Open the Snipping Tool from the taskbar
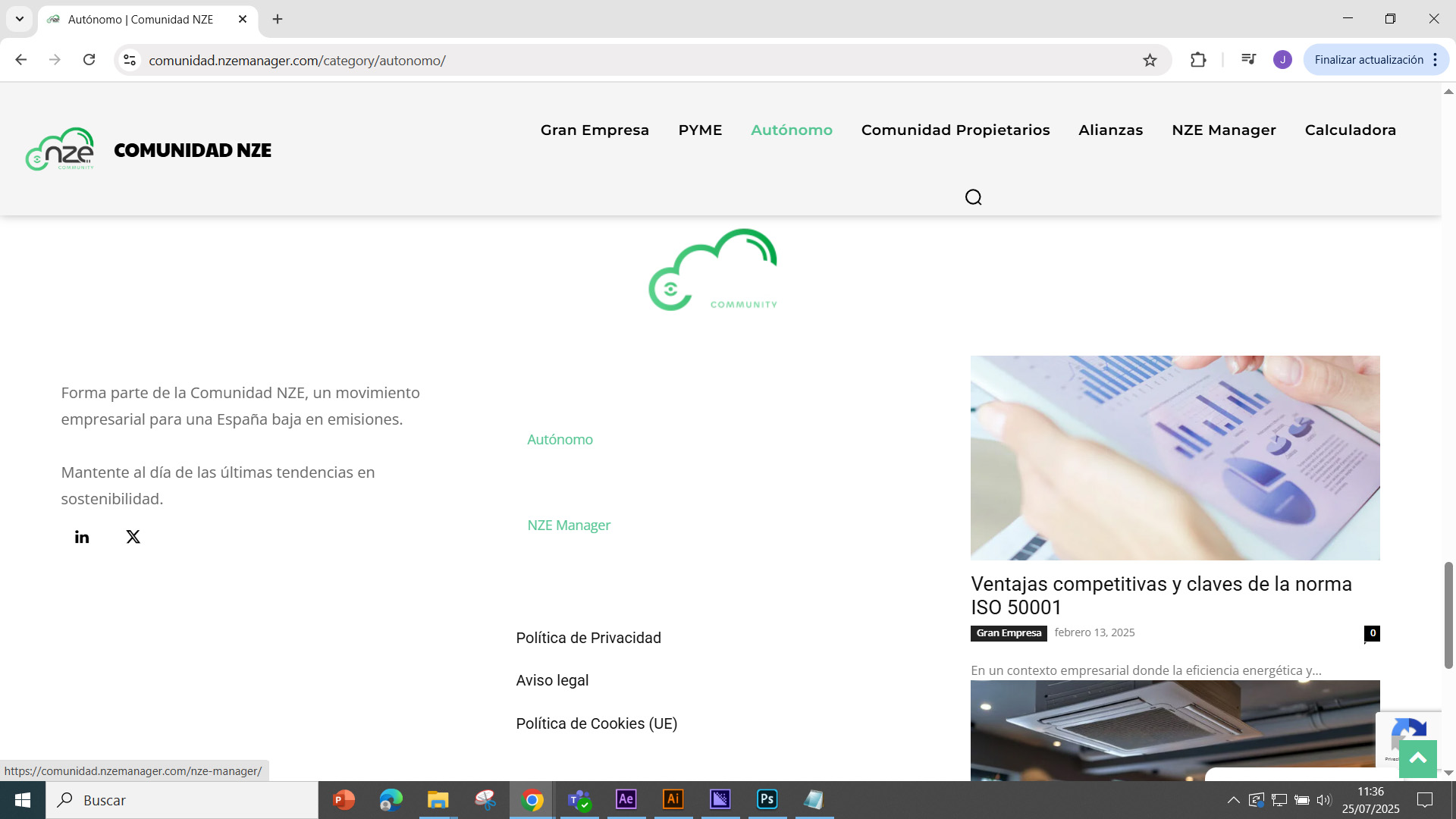The height and width of the screenshot is (819, 1456). point(485,800)
